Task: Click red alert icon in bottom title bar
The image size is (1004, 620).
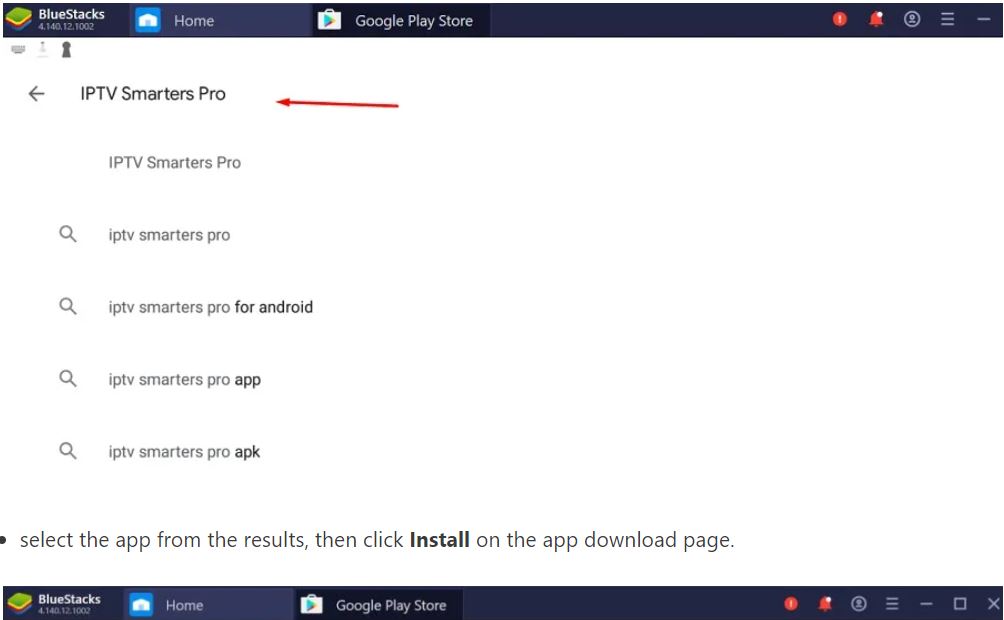Action: [x=791, y=603]
